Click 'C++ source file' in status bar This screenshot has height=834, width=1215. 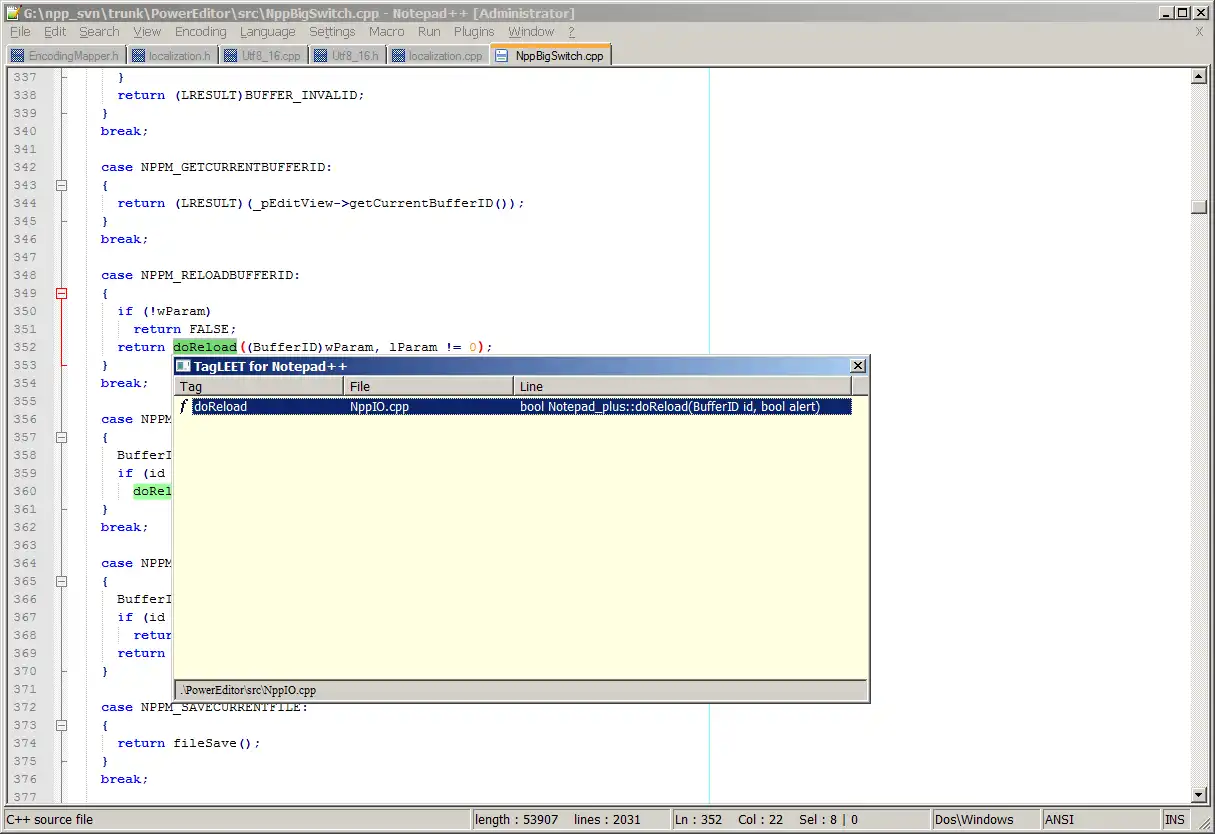click(x=50, y=819)
